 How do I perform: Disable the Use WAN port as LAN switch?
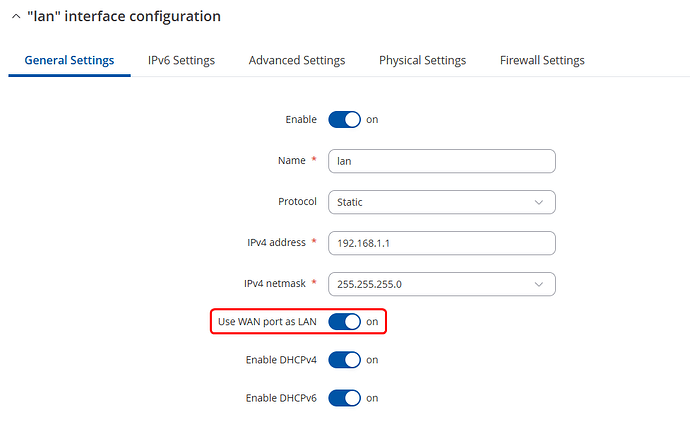(344, 322)
